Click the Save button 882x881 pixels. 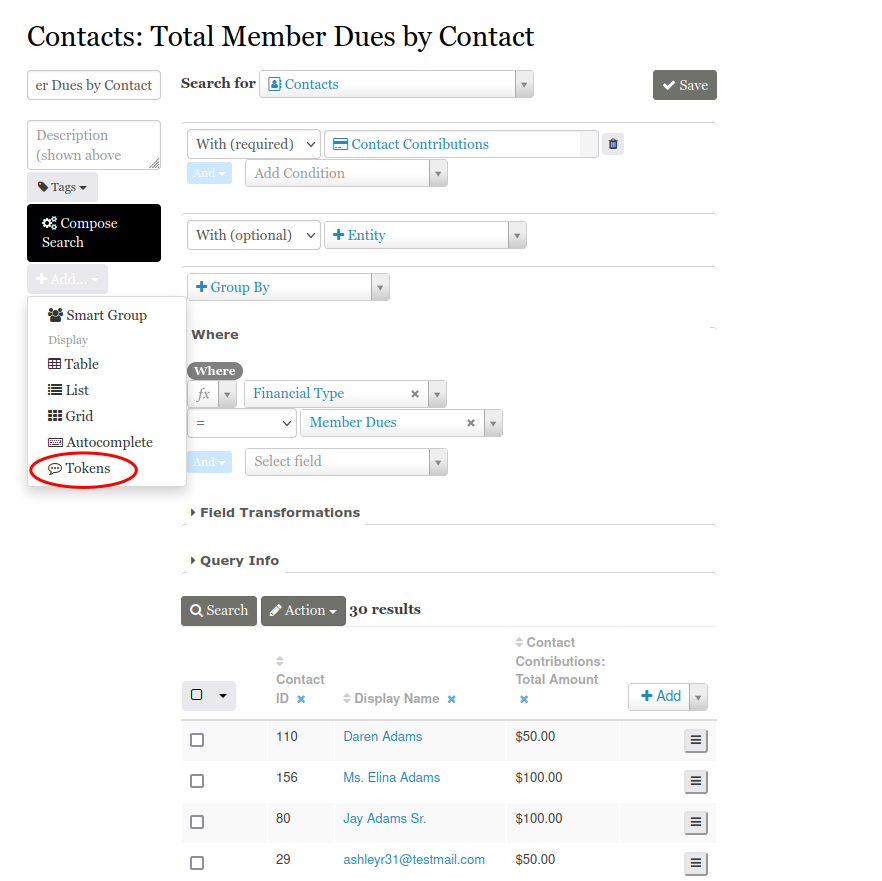coord(685,85)
